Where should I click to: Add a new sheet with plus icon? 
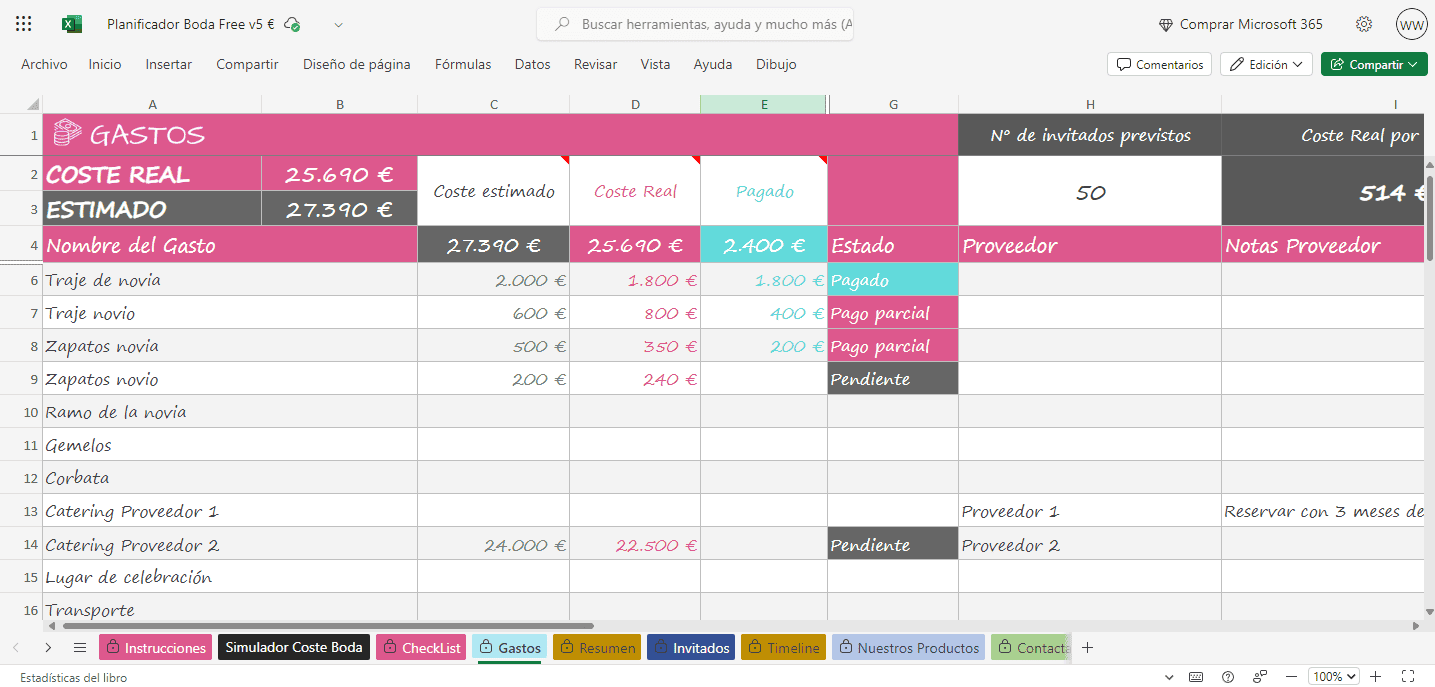pyautogui.click(x=1088, y=648)
